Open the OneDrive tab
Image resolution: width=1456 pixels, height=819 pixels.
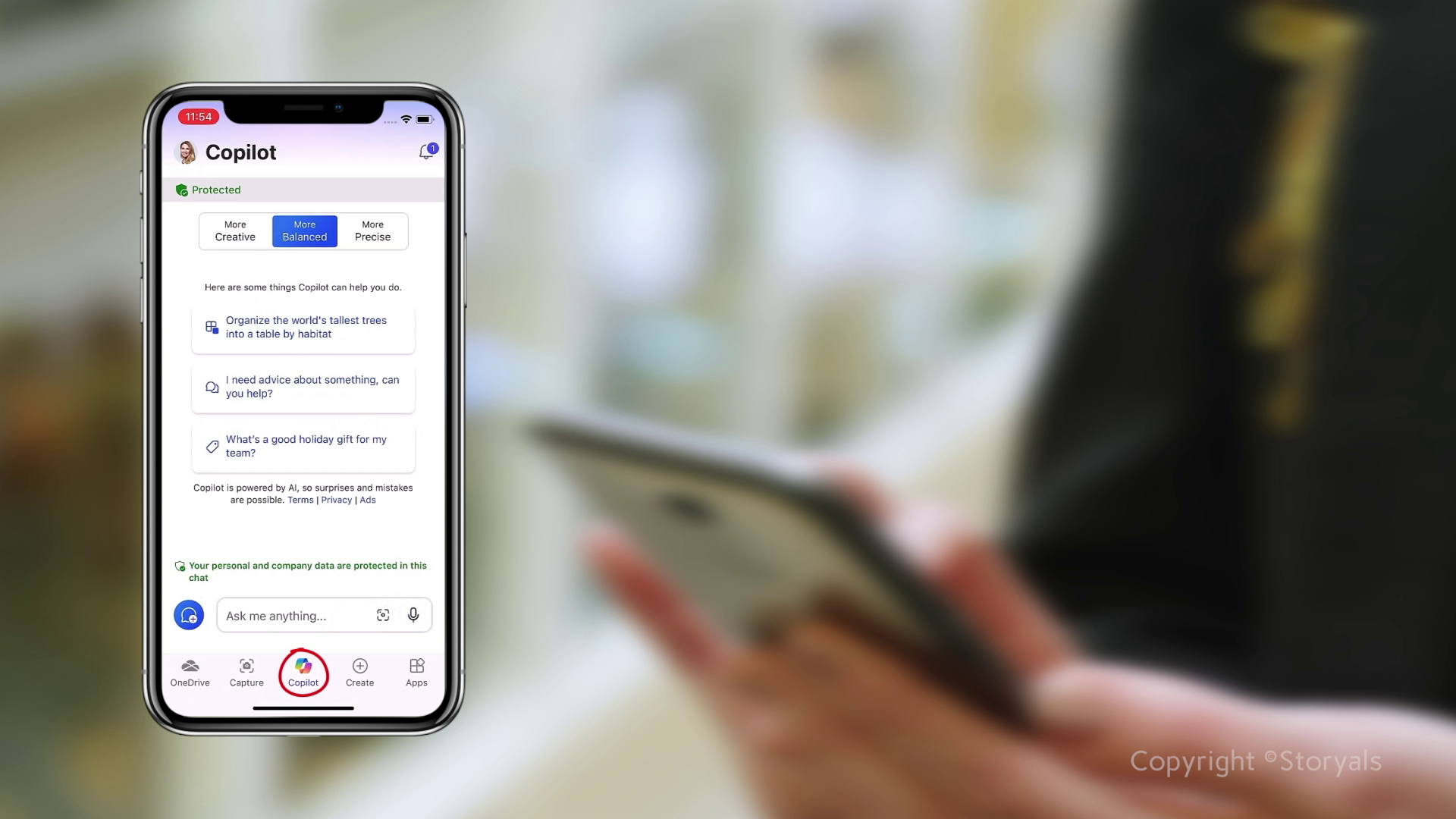[x=190, y=672]
